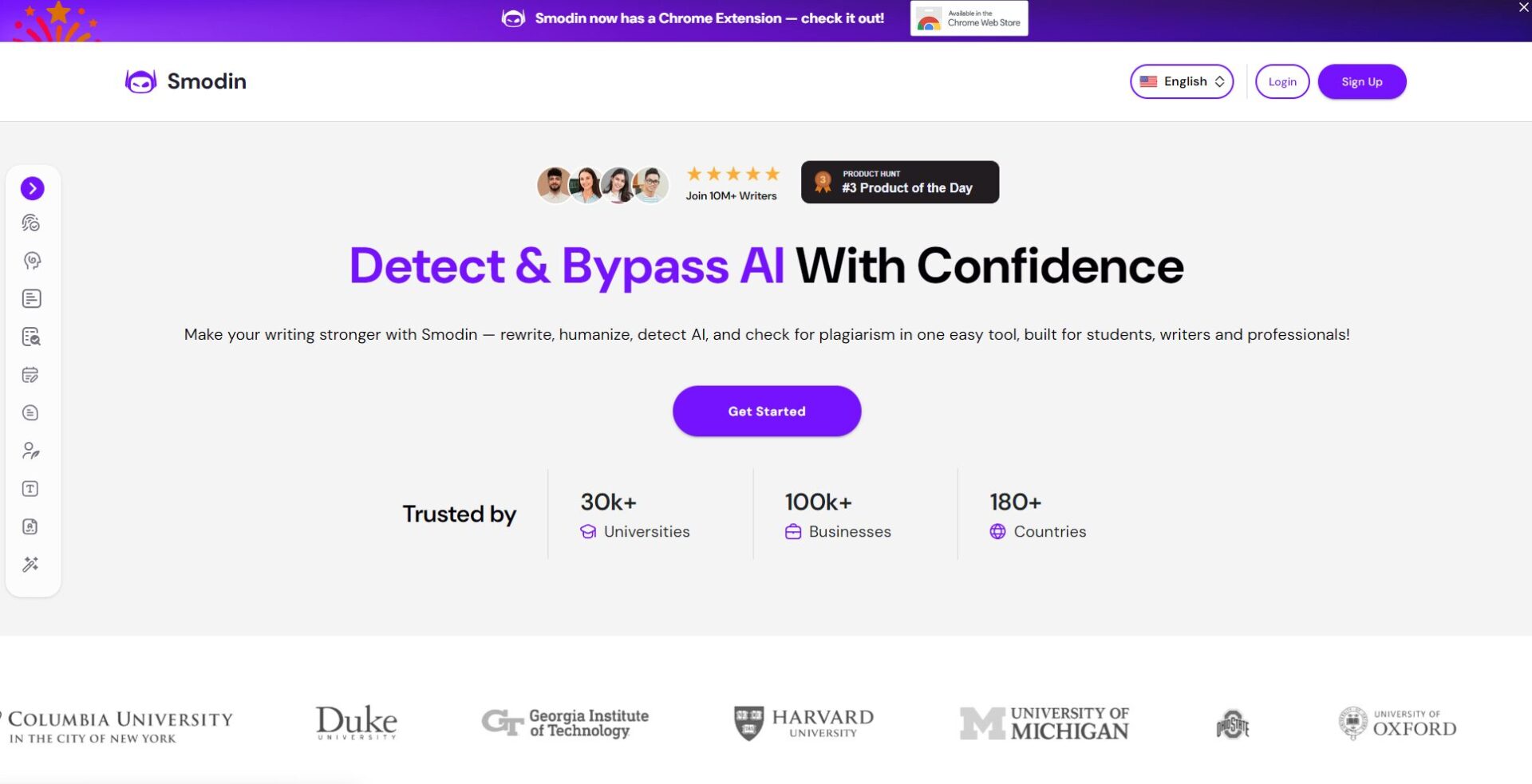Click the magic wand sparkle icon in sidebar

[x=31, y=565]
